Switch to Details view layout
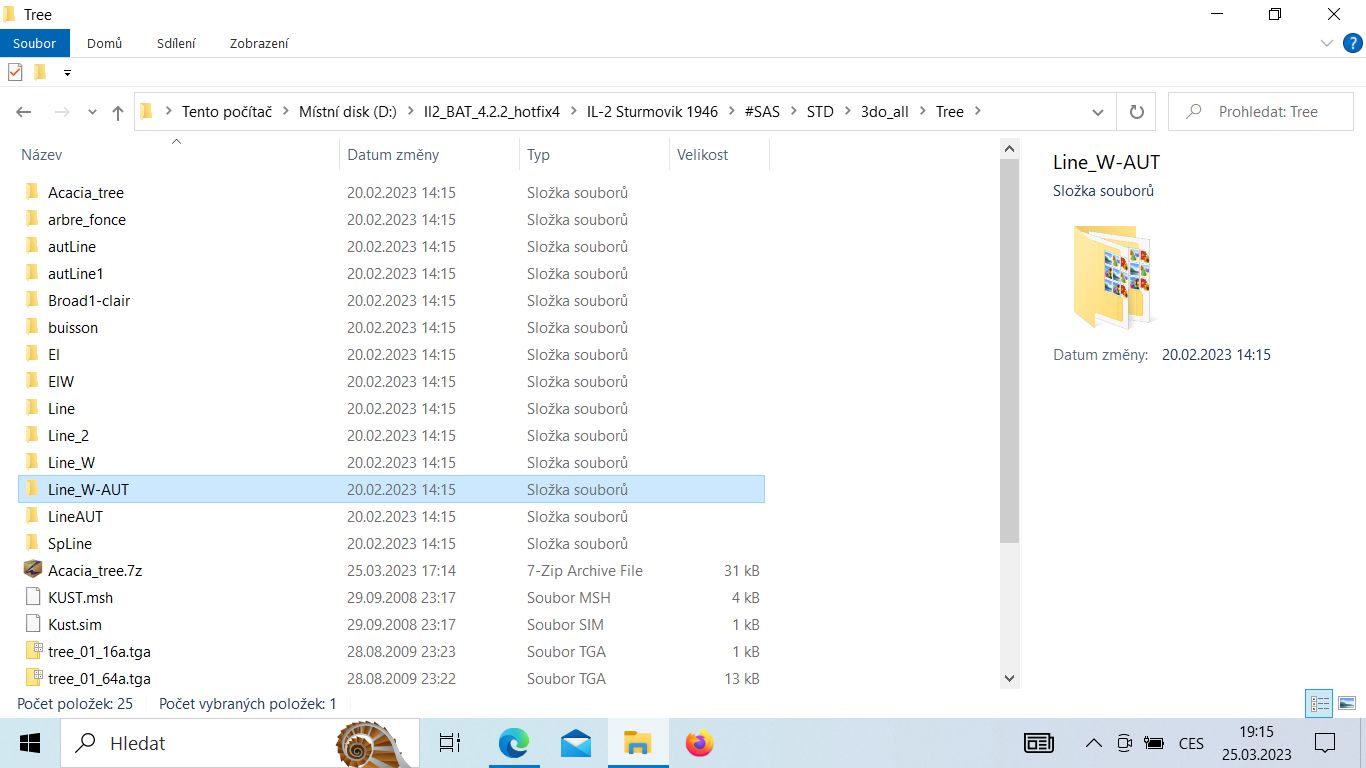Viewport: 1366px width, 768px height. click(x=1320, y=704)
